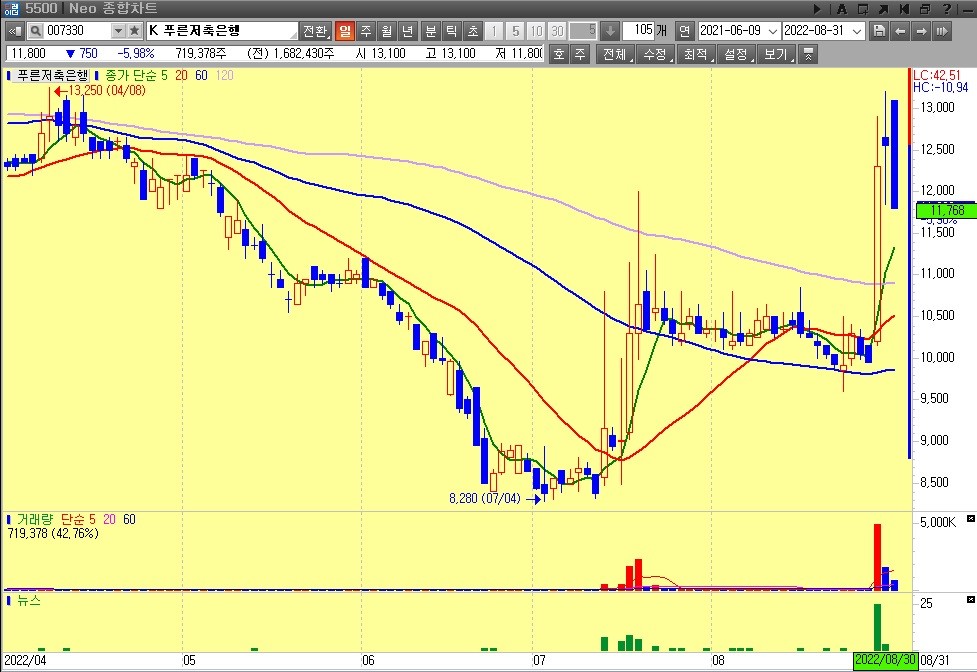Click the blue marker before the 종가 단순 label
The image size is (977, 672).
[97, 75]
